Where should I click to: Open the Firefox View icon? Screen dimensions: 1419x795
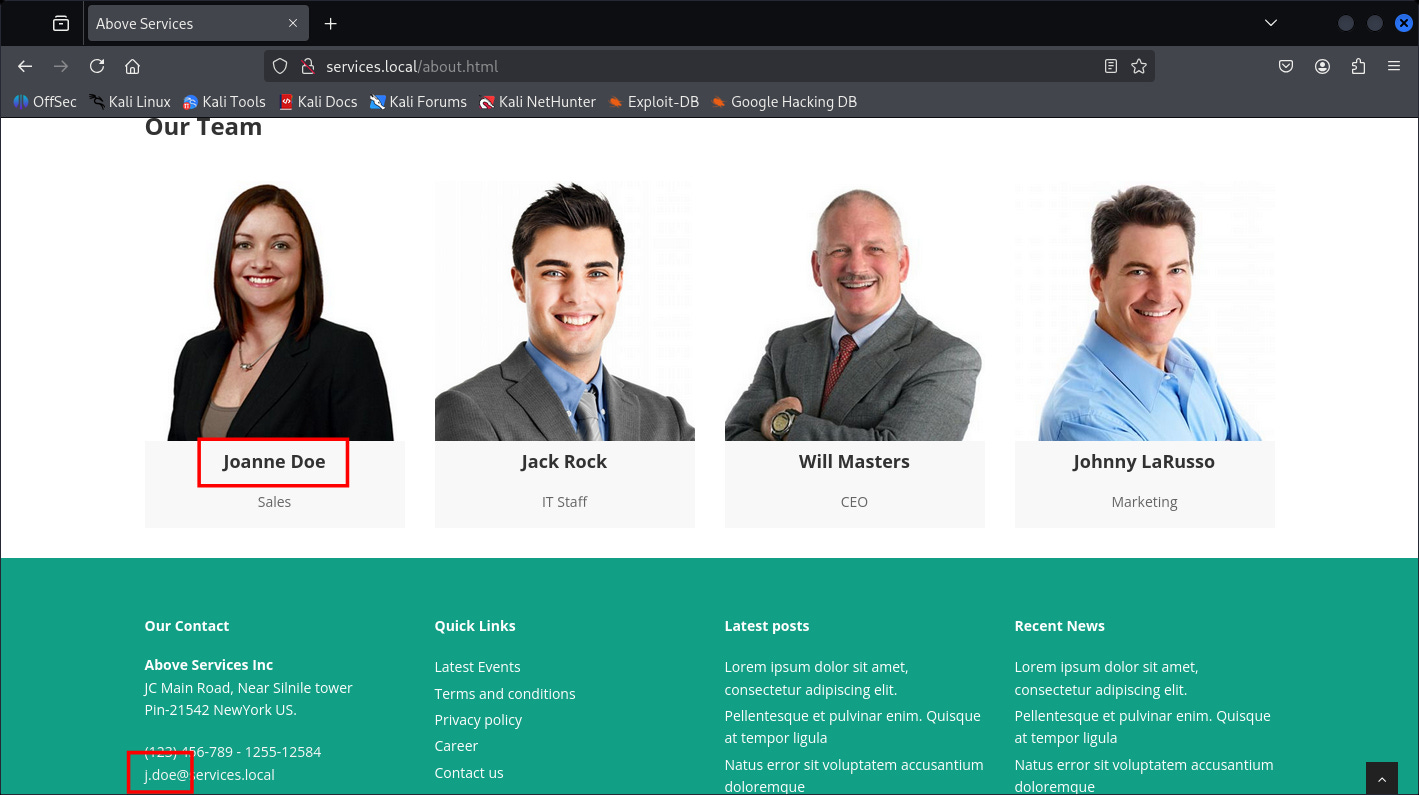pos(61,23)
